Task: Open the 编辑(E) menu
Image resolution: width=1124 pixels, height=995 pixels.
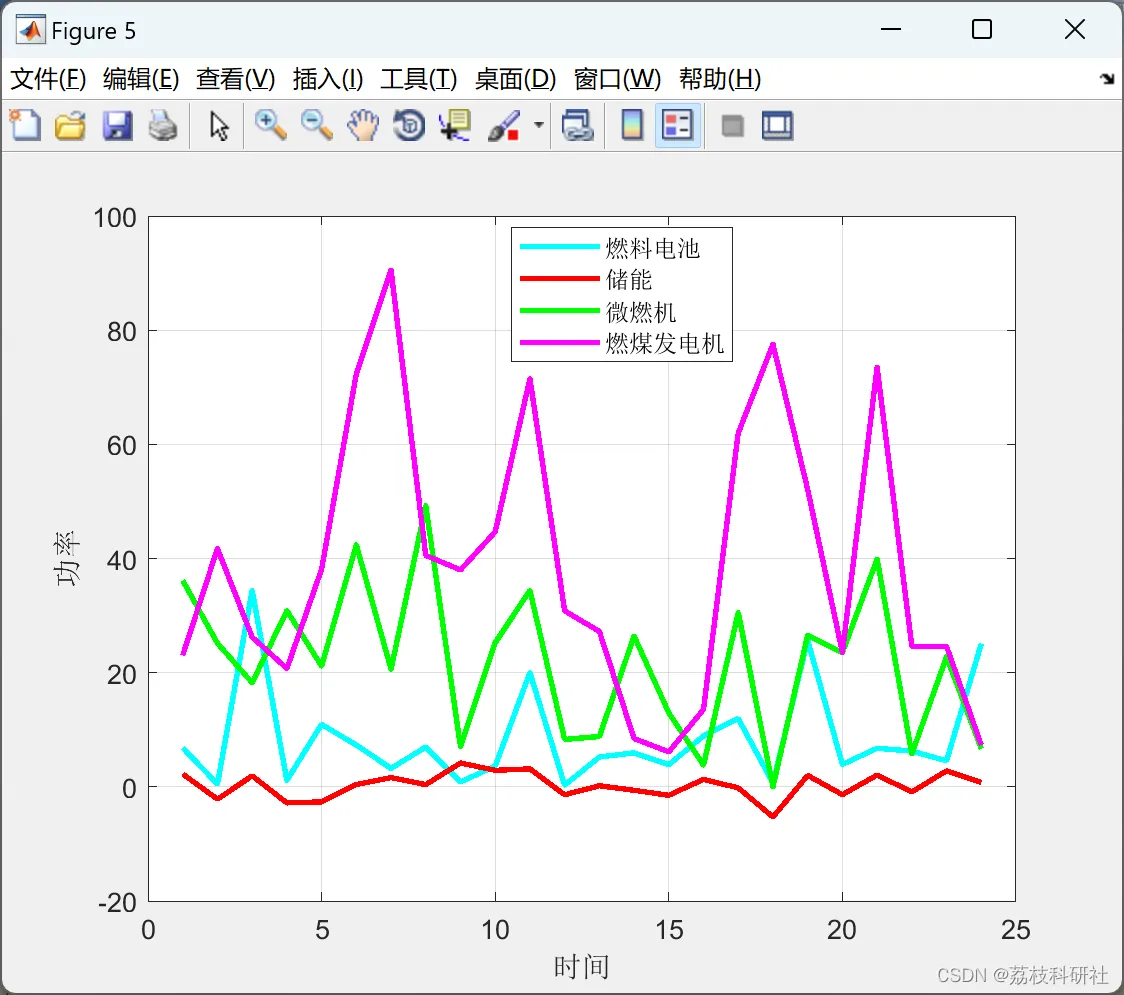Action: [x=141, y=79]
